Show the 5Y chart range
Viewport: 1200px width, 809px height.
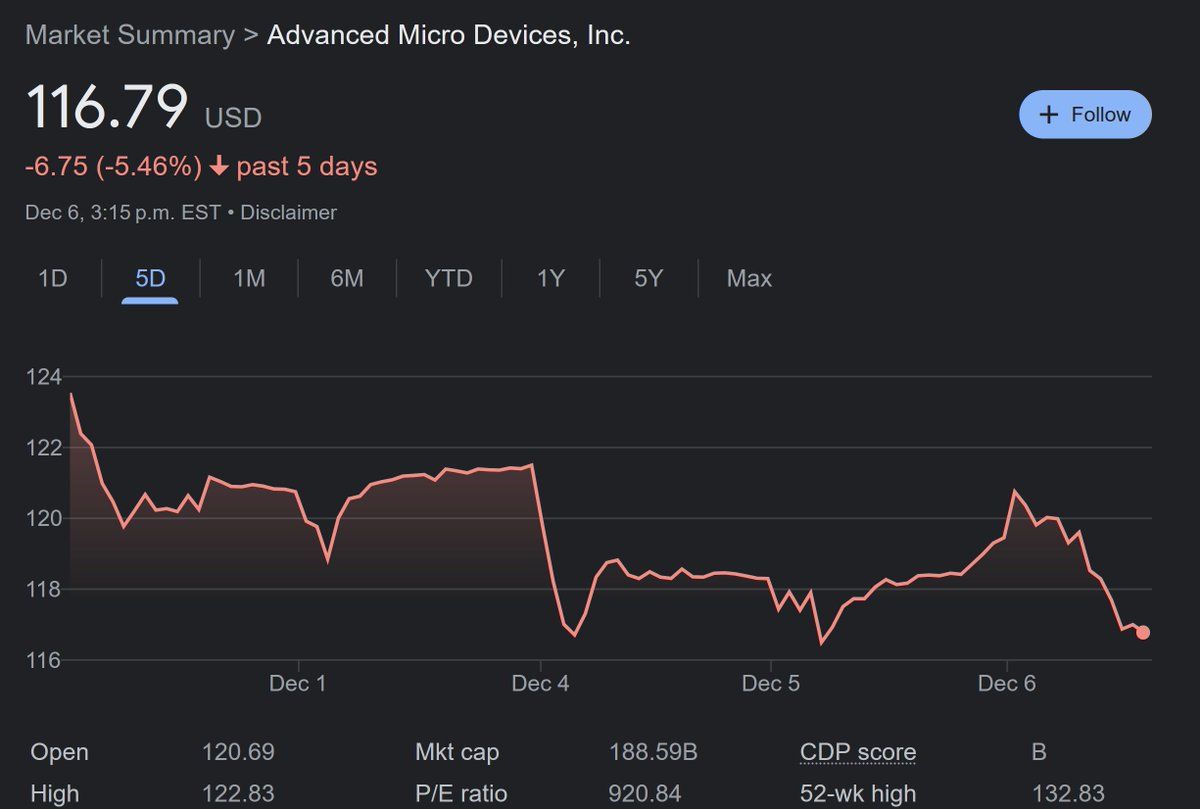[649, 278]
